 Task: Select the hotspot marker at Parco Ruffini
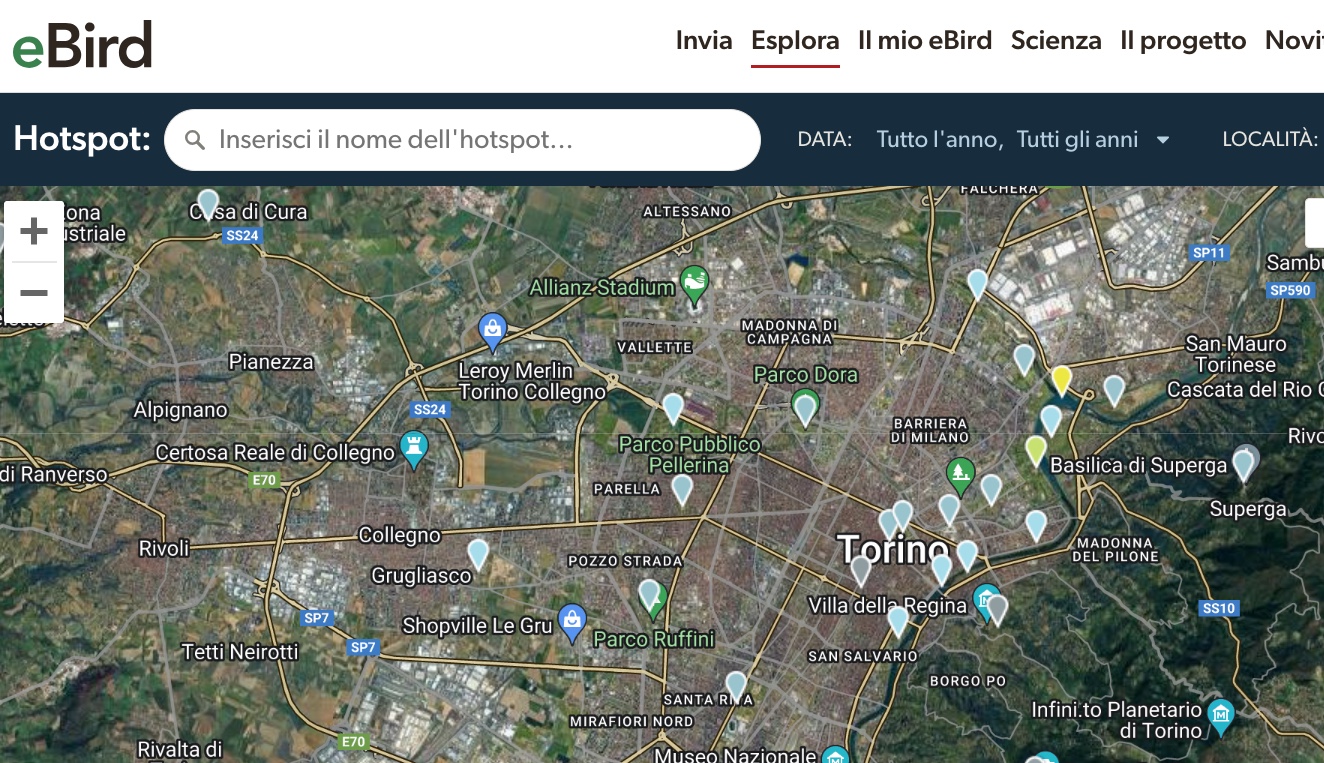pyautogui.click(x=650, y=595)
